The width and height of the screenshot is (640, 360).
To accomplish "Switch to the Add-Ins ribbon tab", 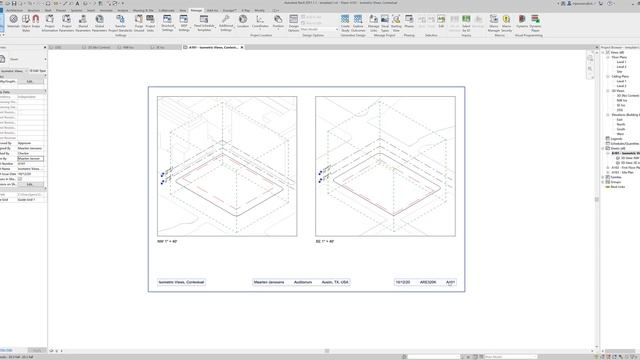I will pyautogui.click(x=212, y=10).
